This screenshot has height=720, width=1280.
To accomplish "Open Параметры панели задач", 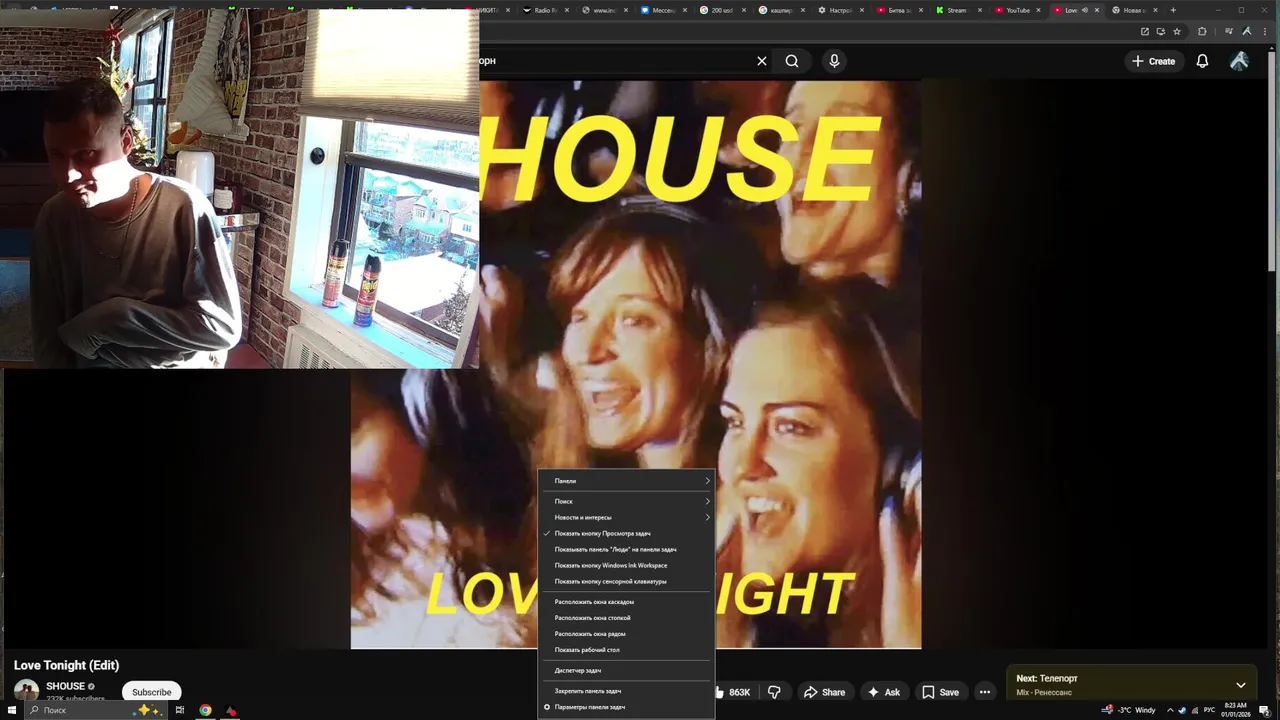I will click(627, 707).
